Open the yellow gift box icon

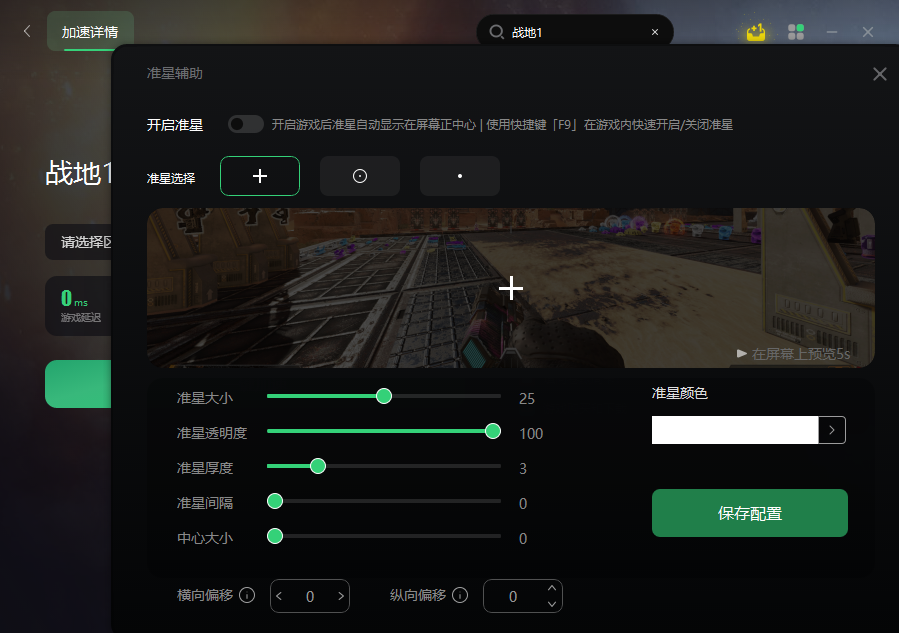point(756,32)
